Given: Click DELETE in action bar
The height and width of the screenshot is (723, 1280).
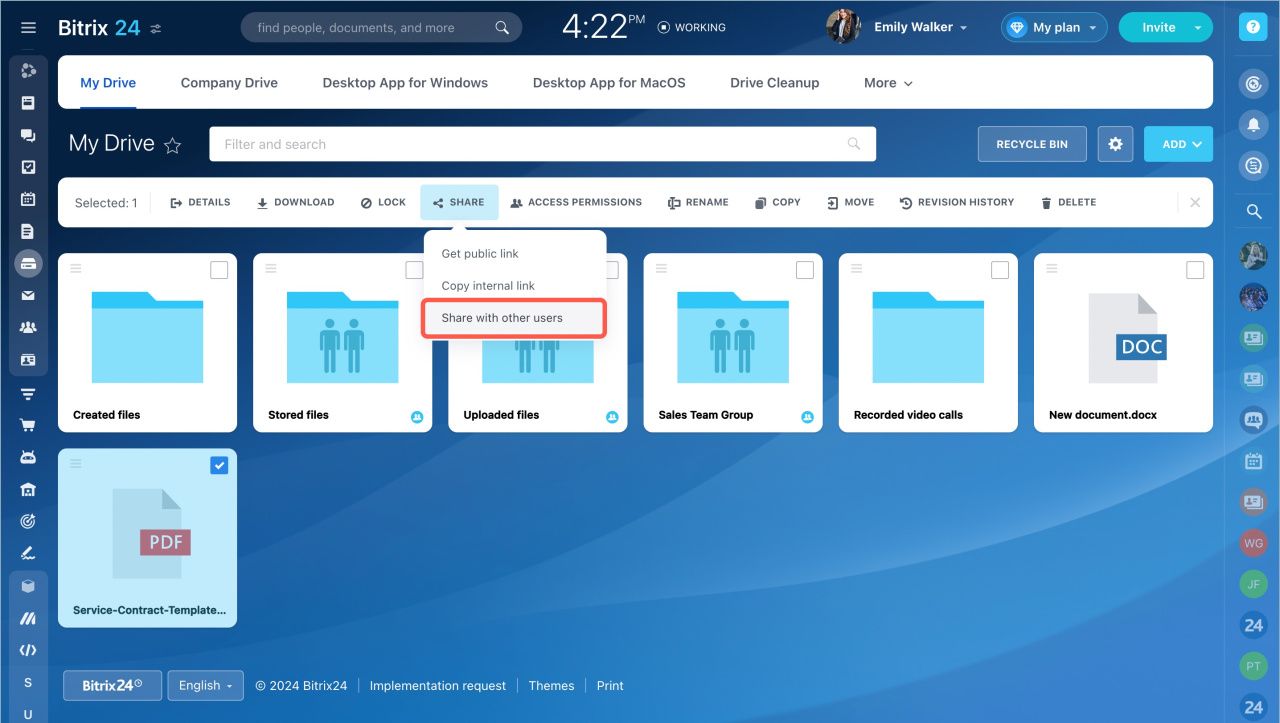Looking at the screenshot, I should [x=1068, y=202].
